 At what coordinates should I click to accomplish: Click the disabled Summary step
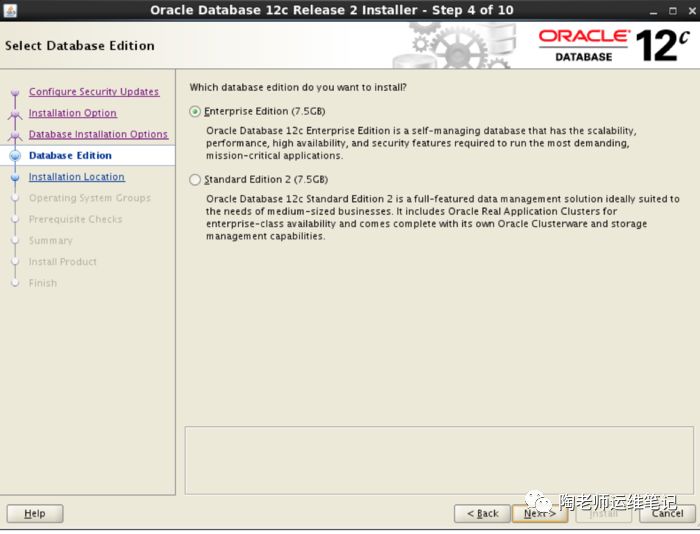[x=50, y=241]
